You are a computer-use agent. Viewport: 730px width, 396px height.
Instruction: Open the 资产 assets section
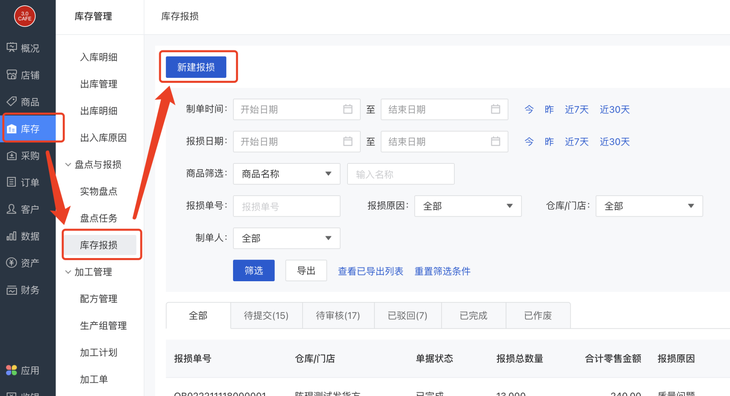(23, 263)
